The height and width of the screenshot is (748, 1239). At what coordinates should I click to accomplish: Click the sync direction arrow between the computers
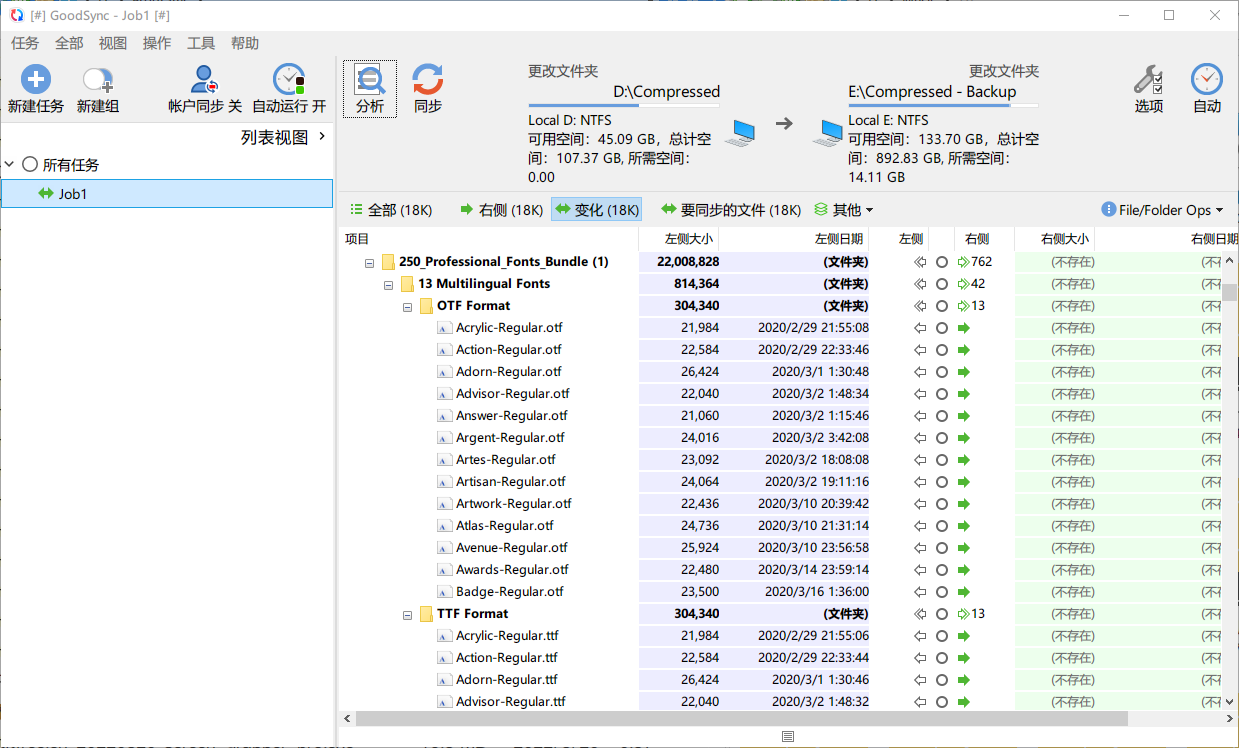click(x=785, y=124)
